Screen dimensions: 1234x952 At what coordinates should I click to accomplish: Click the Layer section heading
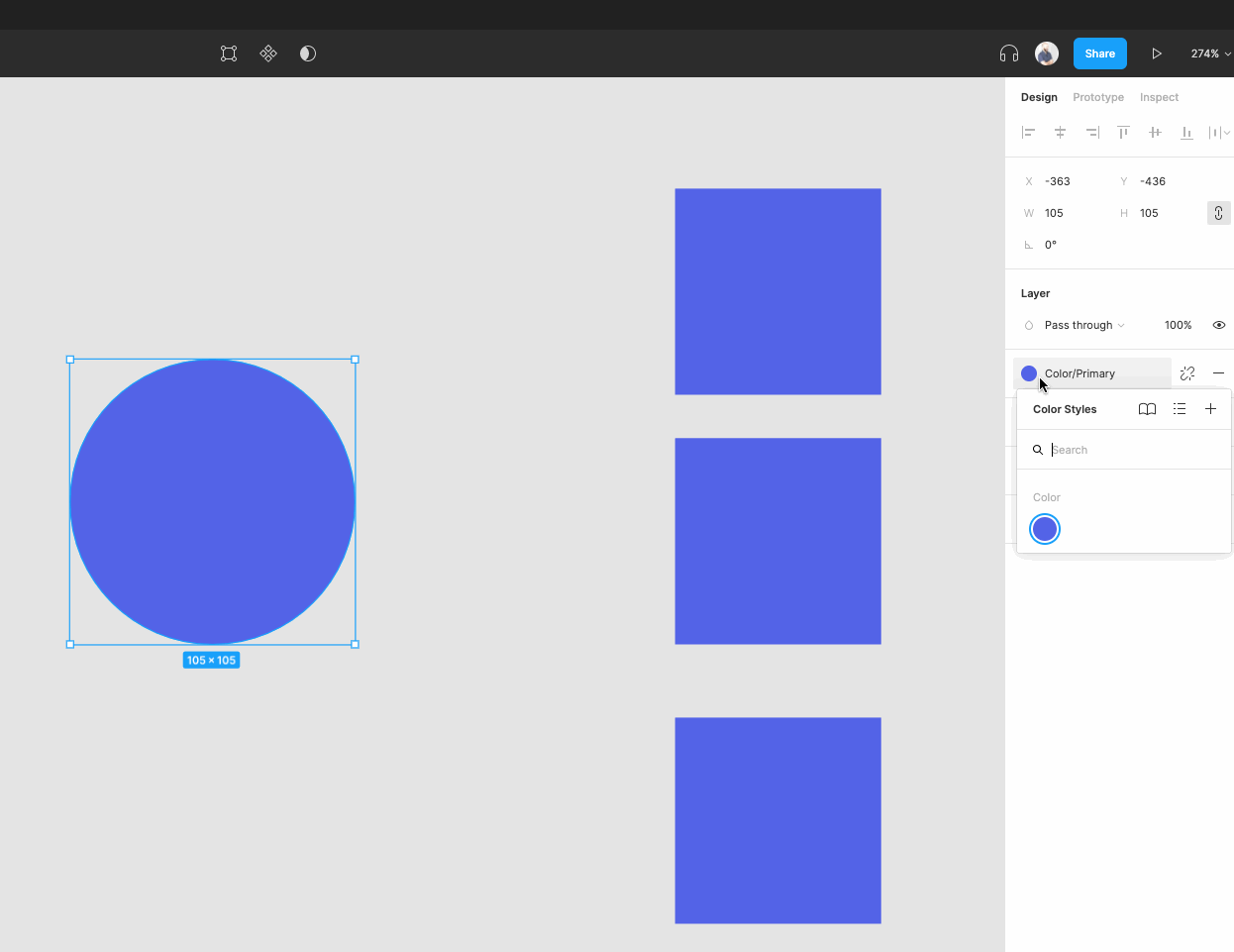(1035, 293)
